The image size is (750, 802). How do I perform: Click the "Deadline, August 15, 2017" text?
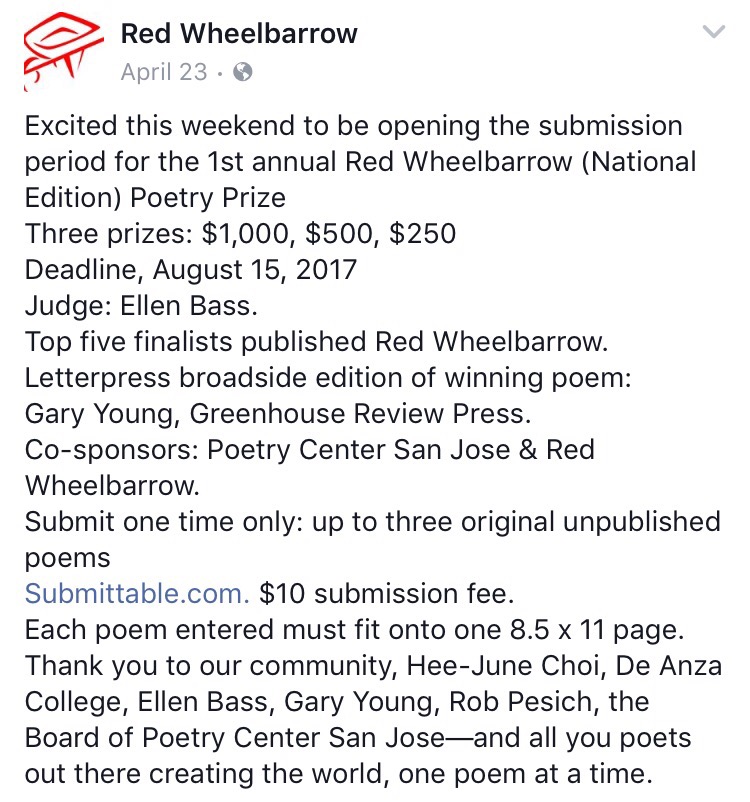point(191,269)
